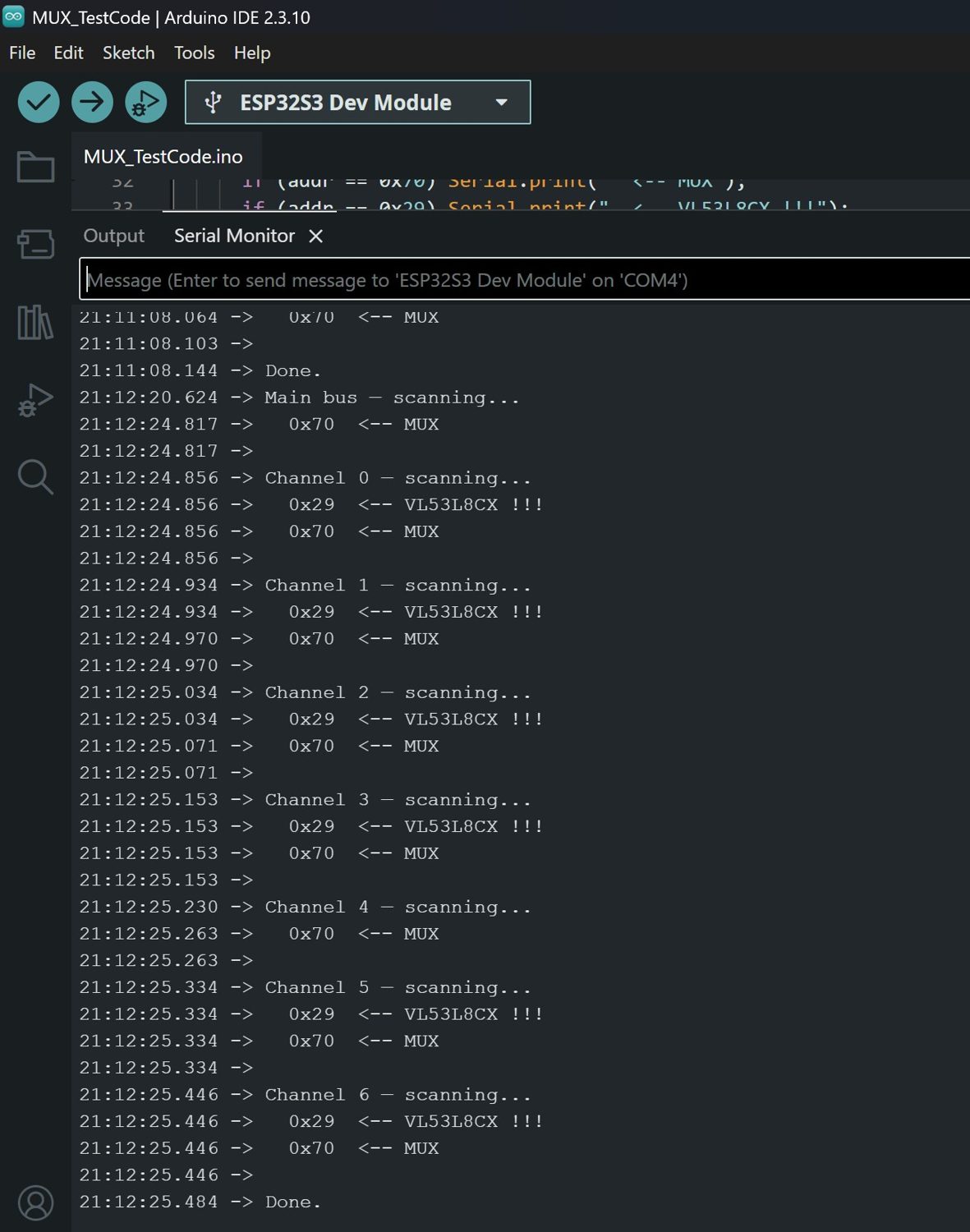
Task: Select the MUX_TestCode.ino editor tab
Action: click(163, 156)
